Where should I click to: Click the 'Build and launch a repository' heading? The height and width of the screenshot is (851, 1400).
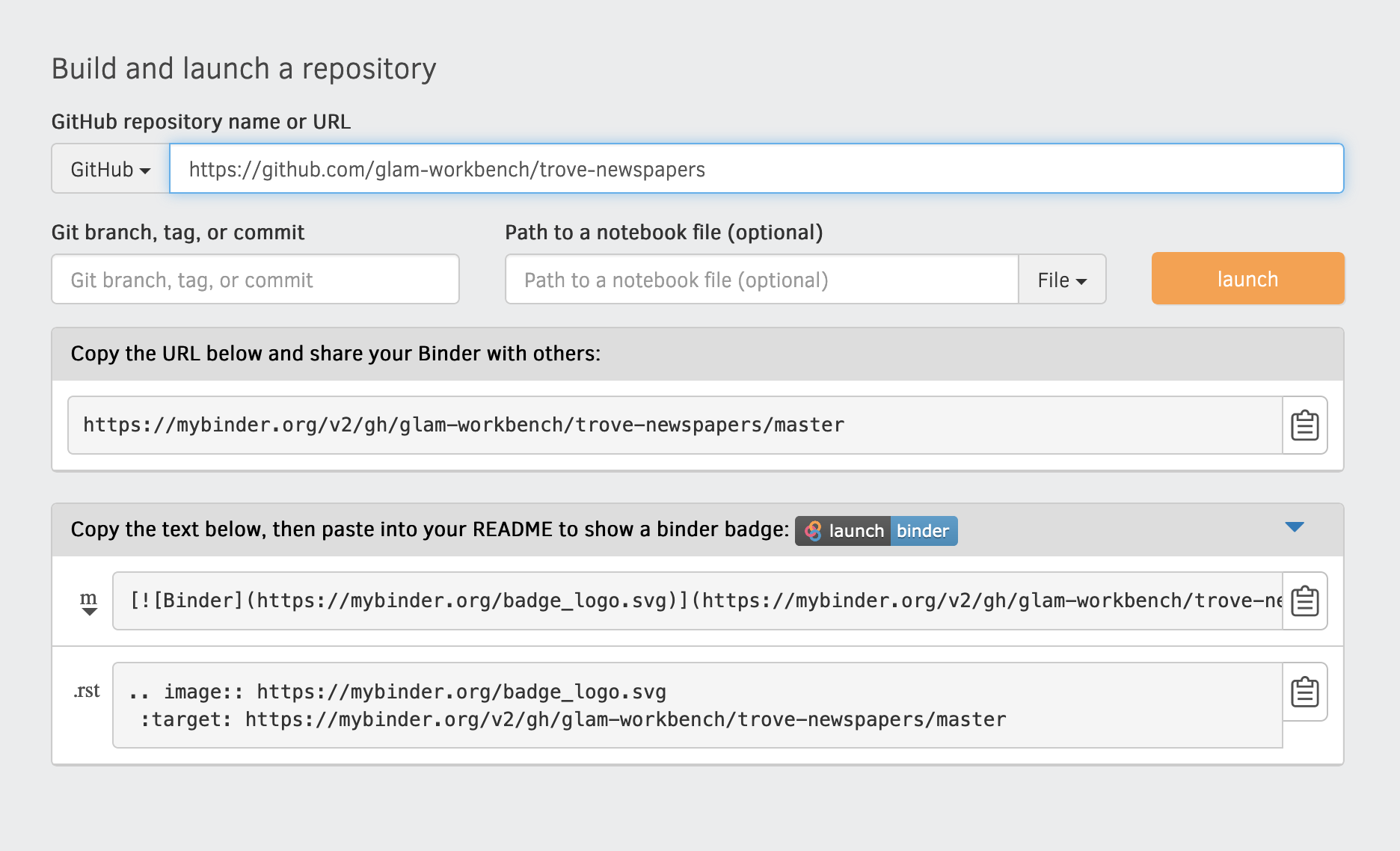(x=244, y=69)
